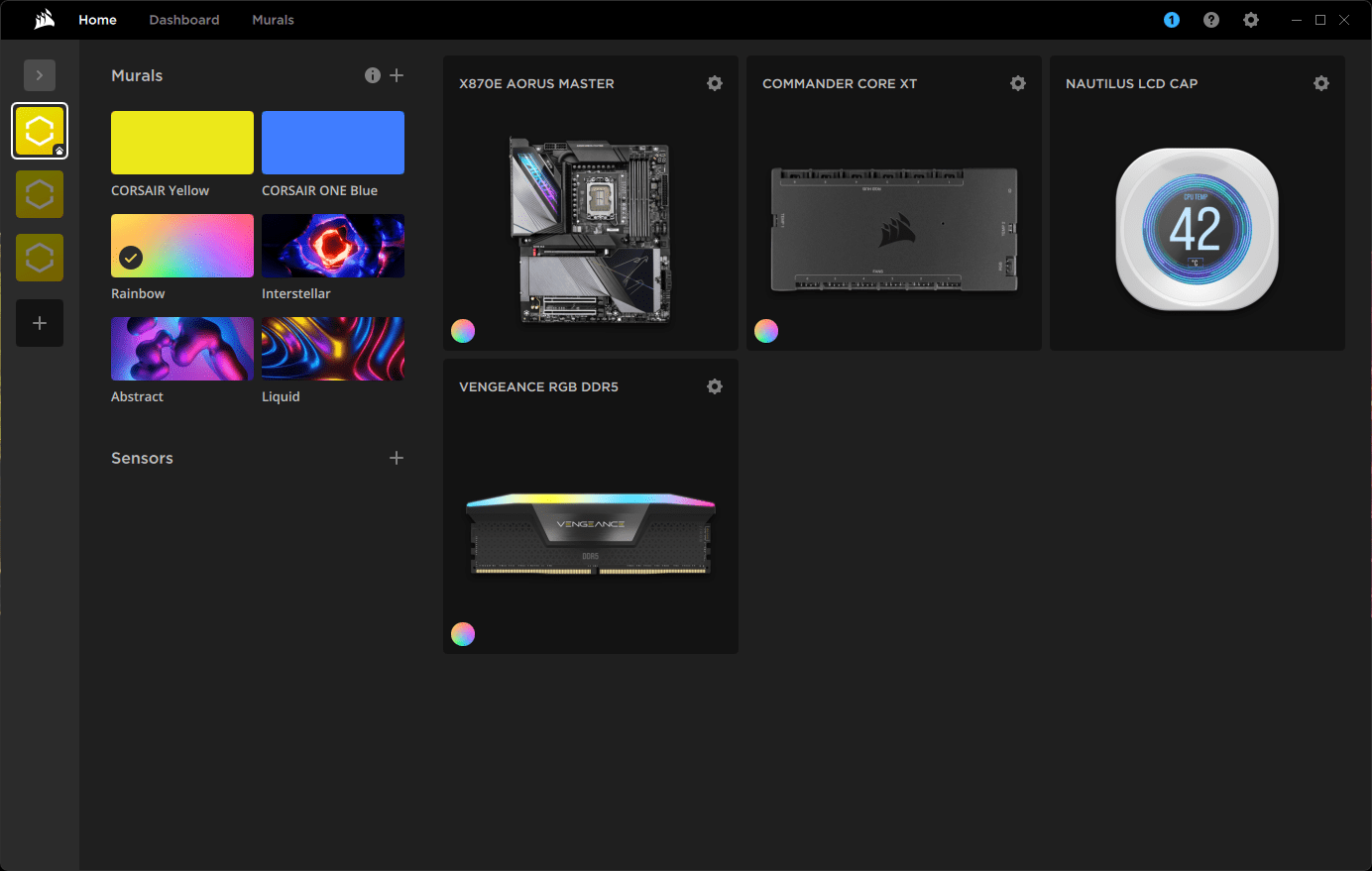Image resolution: width=1372 pixels, height=871 pixels.
Task: Deselect the Rainbow mural checkmark
Action: [x=130, y=258]
